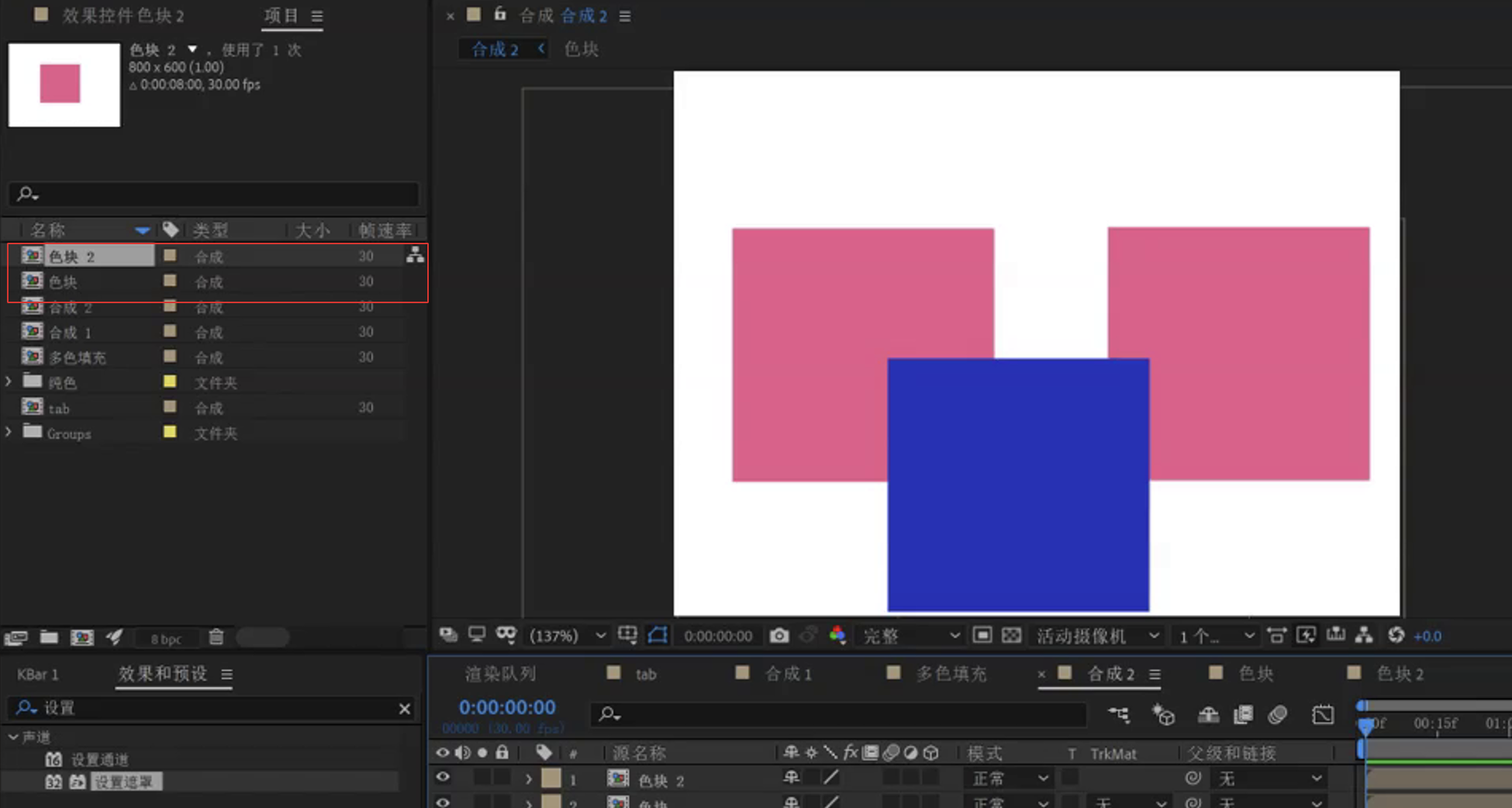The image size is (1512, 808).
Task: Click the always preview this view icon
Action: click(x=448, y=635)
